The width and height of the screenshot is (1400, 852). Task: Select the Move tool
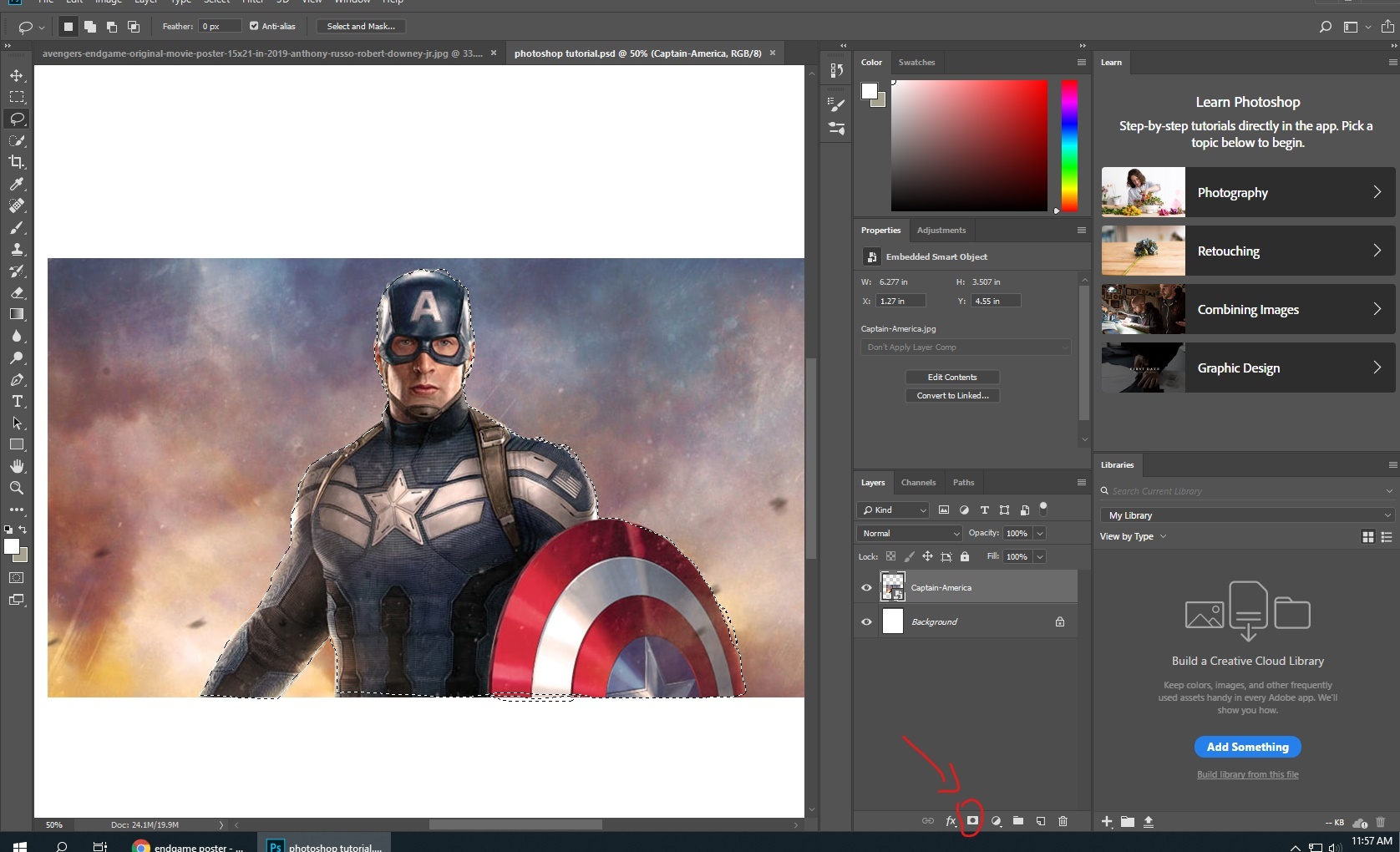point(17,75)
